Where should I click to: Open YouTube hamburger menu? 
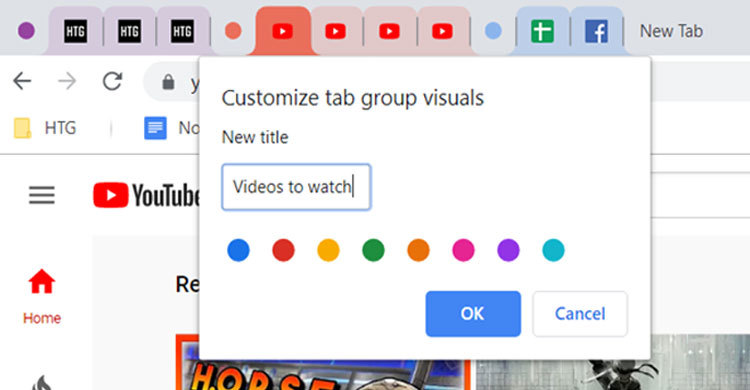pos(42,195)
